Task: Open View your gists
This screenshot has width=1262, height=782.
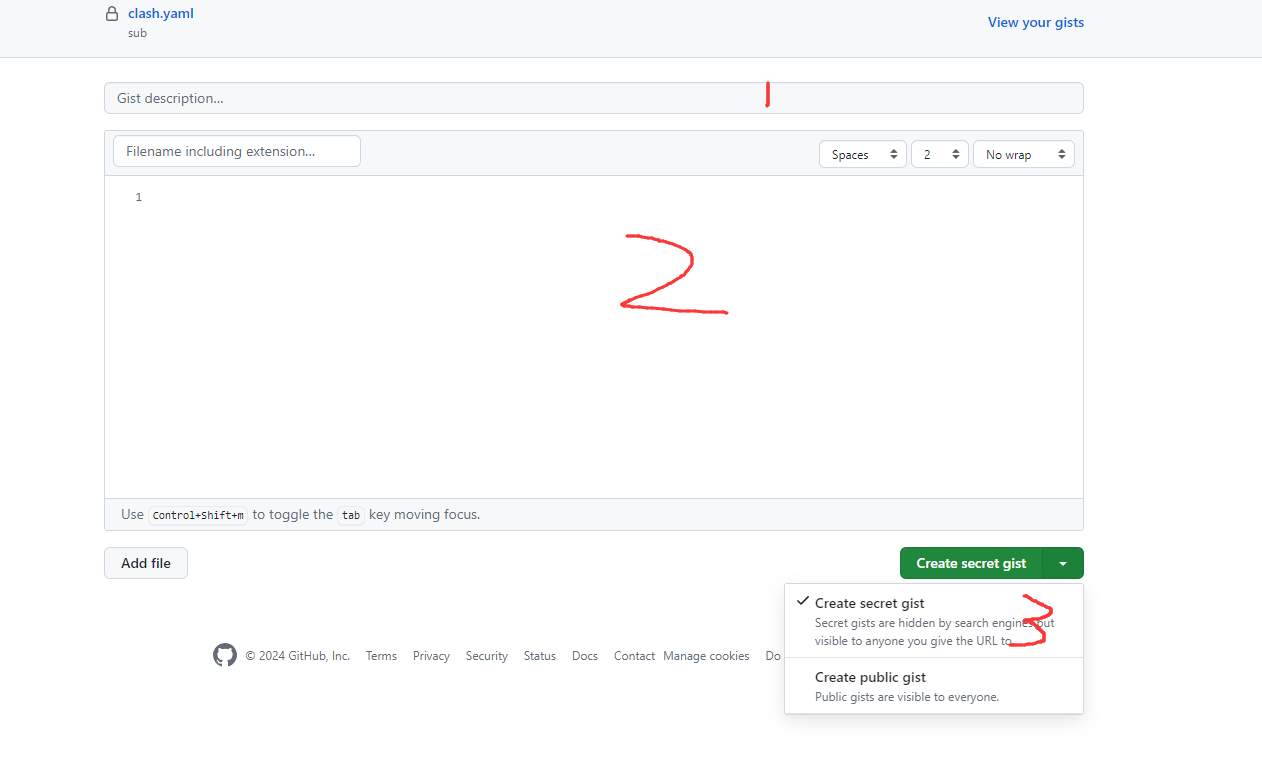Action: (1035, 22)
